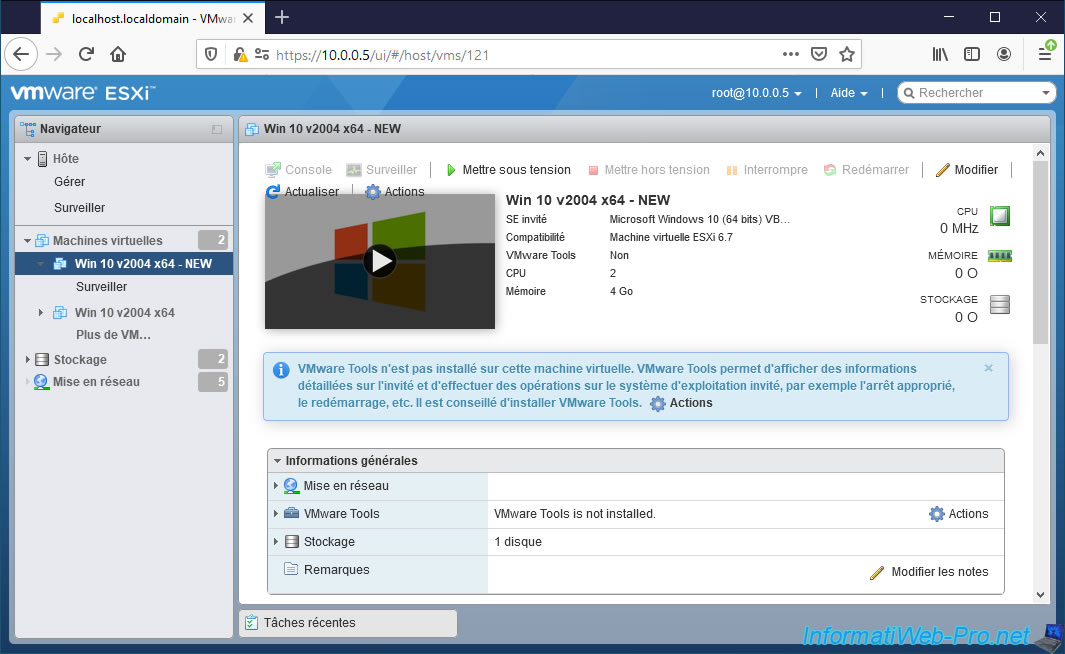Image resolution: width=1065 pixels, height=654 pixels.
Task: Click the memory module icon
Action: [1000, 256]
